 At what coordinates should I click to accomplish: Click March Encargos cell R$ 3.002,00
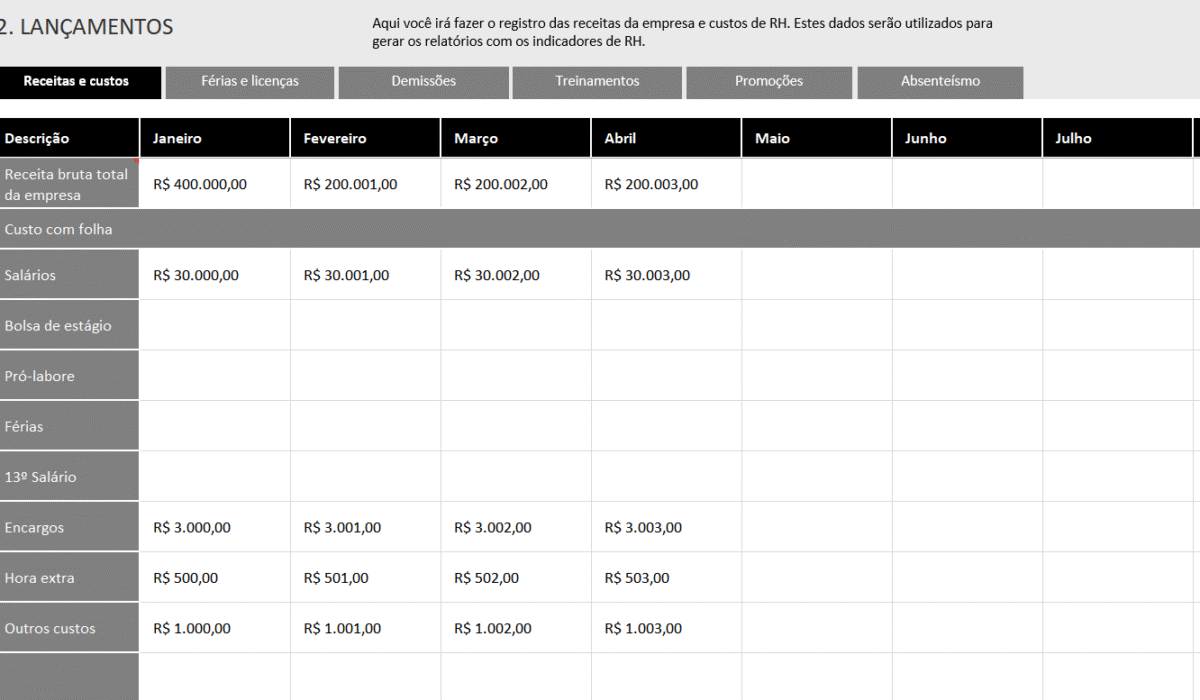click(x=515, y=528)
